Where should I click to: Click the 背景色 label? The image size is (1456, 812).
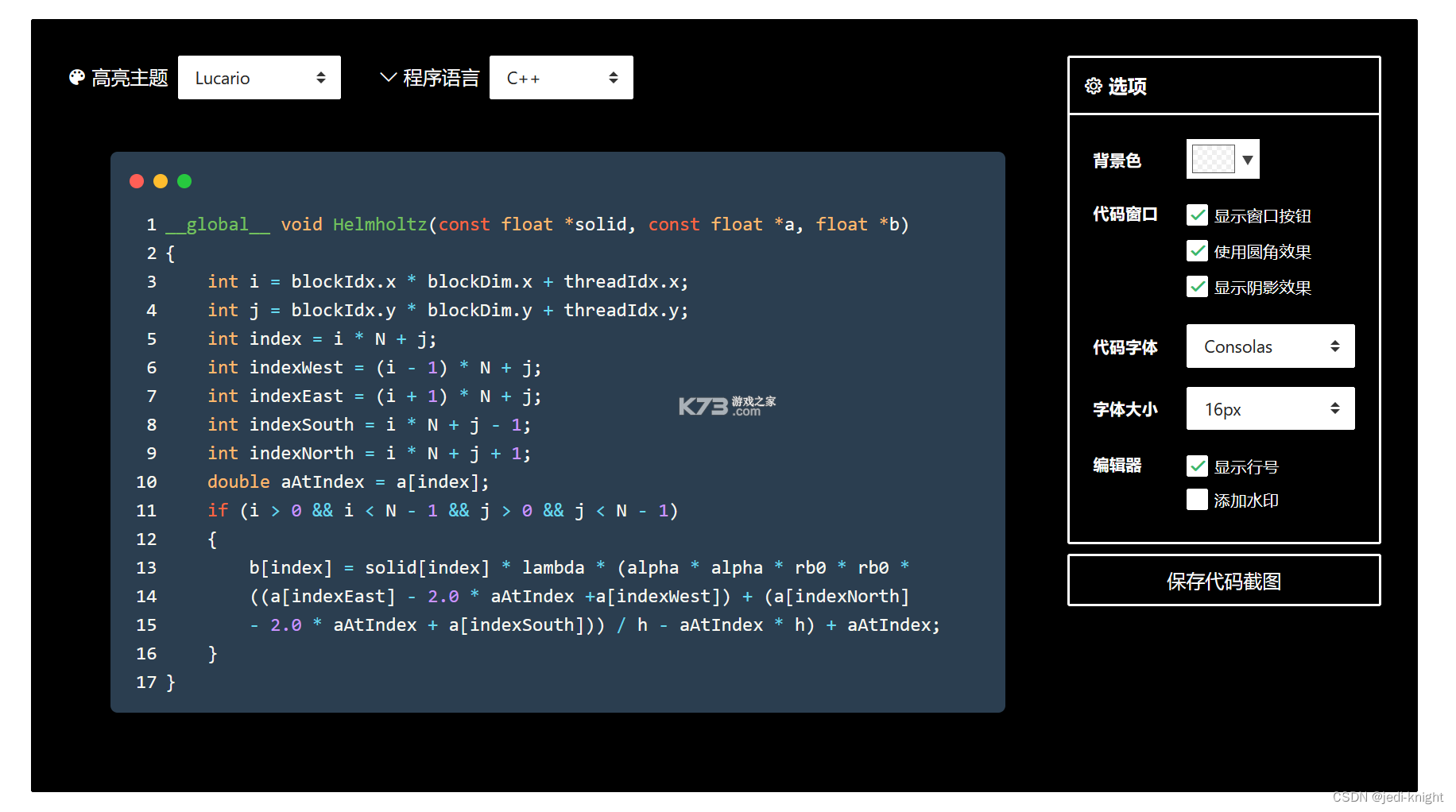[1117, 160]
